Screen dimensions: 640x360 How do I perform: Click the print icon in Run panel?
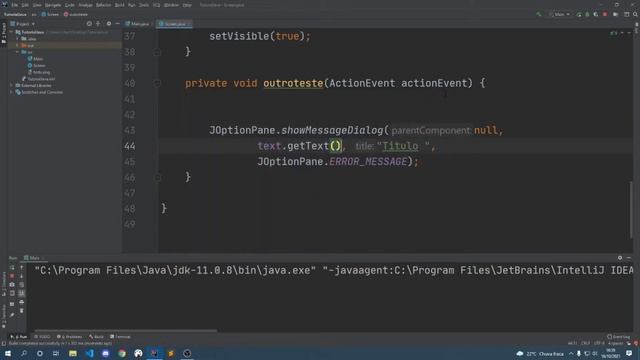(x=22, y=302)
